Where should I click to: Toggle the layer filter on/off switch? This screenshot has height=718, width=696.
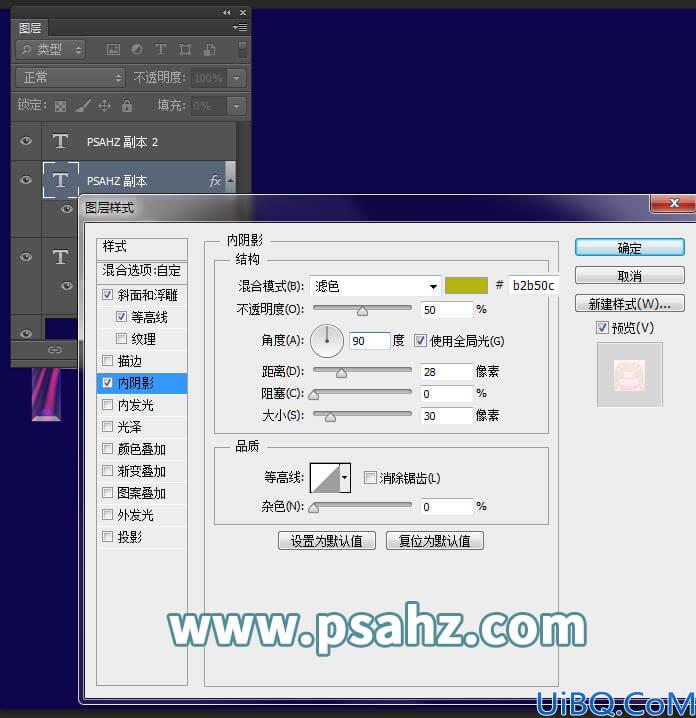[x=242, y=49]
